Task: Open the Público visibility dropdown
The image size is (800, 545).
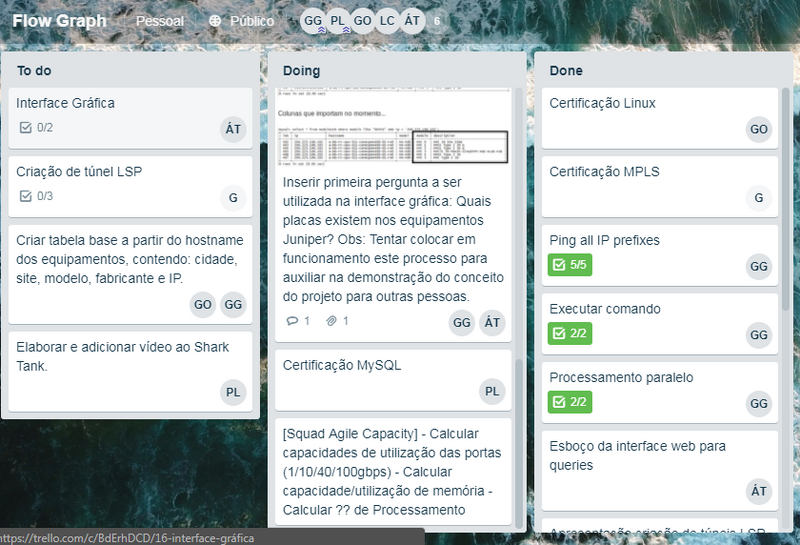Action: coord(241,20)
